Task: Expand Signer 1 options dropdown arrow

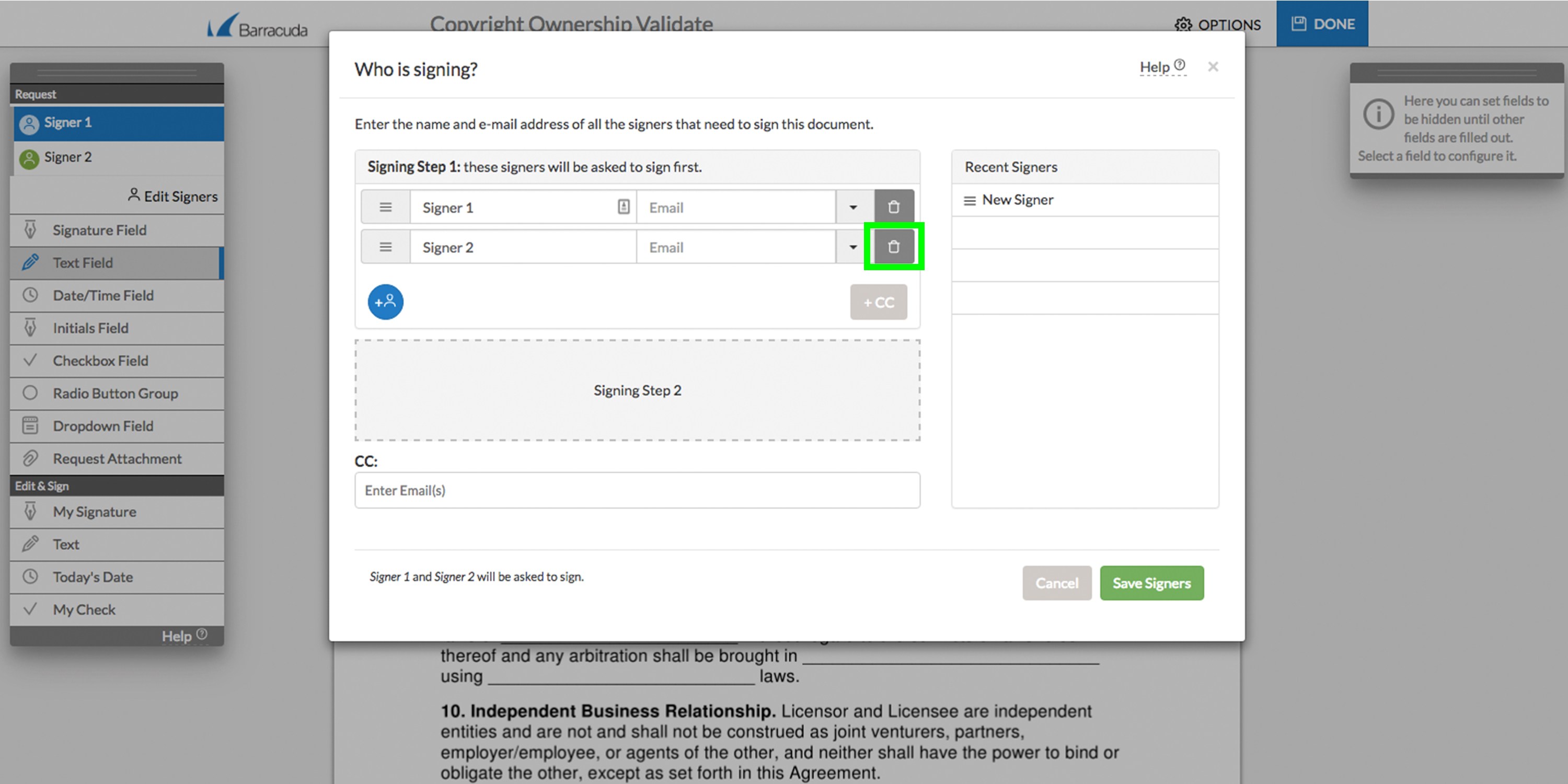Action: [x=853, y=207]
